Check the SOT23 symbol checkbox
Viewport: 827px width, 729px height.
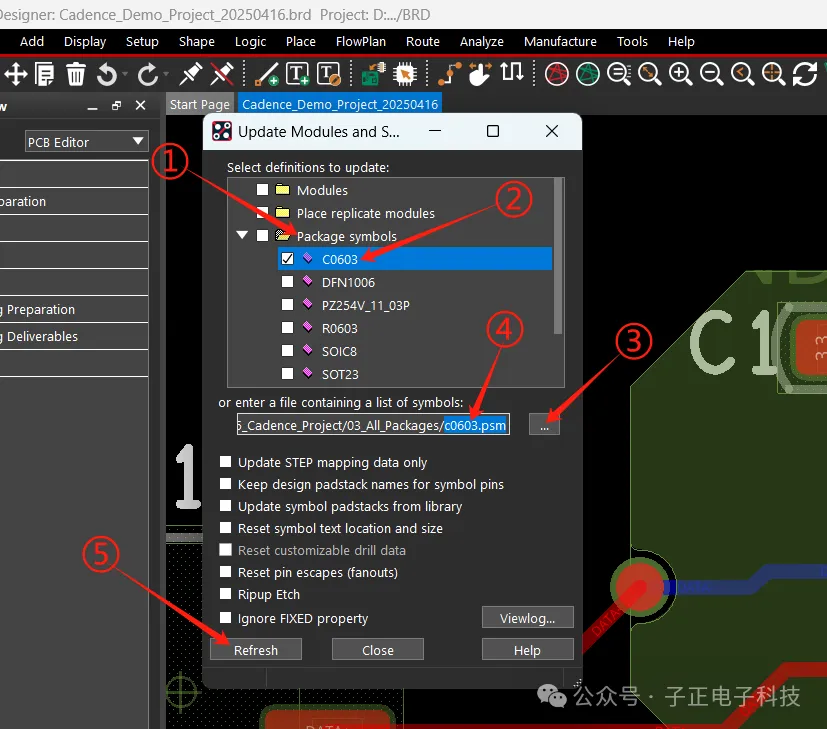pos(287,373)
